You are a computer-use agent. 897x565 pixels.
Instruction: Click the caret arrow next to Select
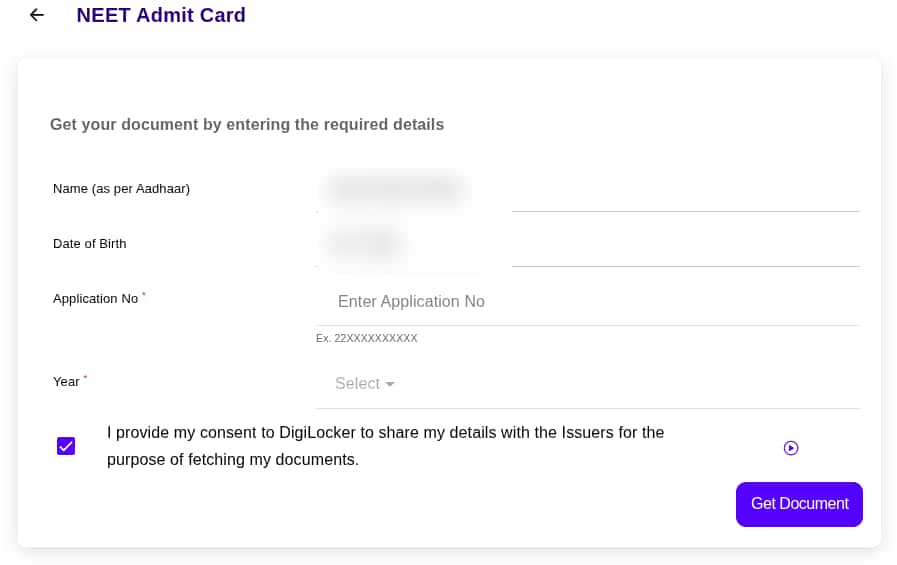390,384
